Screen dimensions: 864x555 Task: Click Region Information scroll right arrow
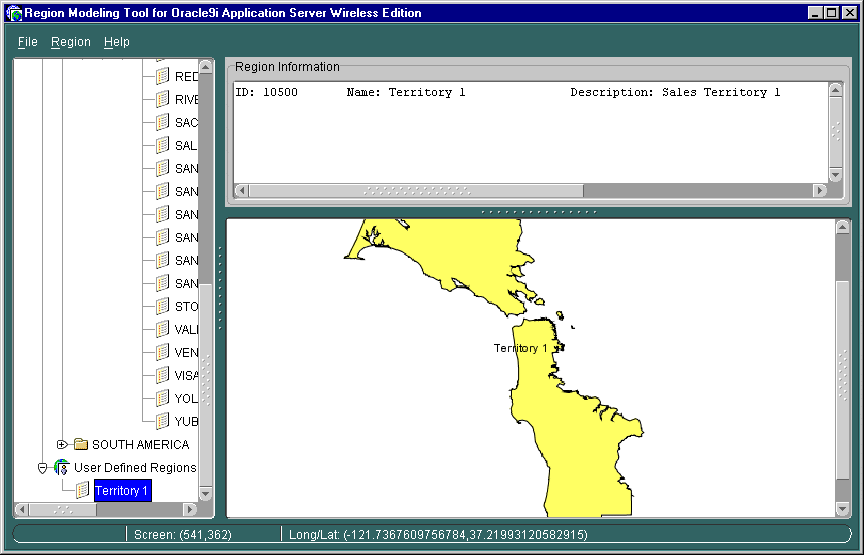pos(820,191)
